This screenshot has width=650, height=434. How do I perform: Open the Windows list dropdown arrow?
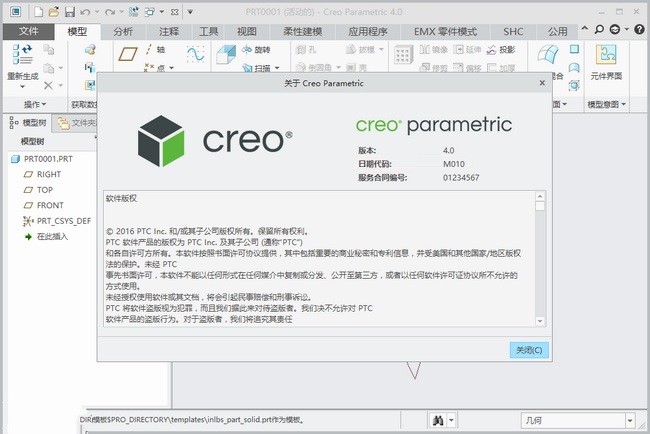coord(162,12)
